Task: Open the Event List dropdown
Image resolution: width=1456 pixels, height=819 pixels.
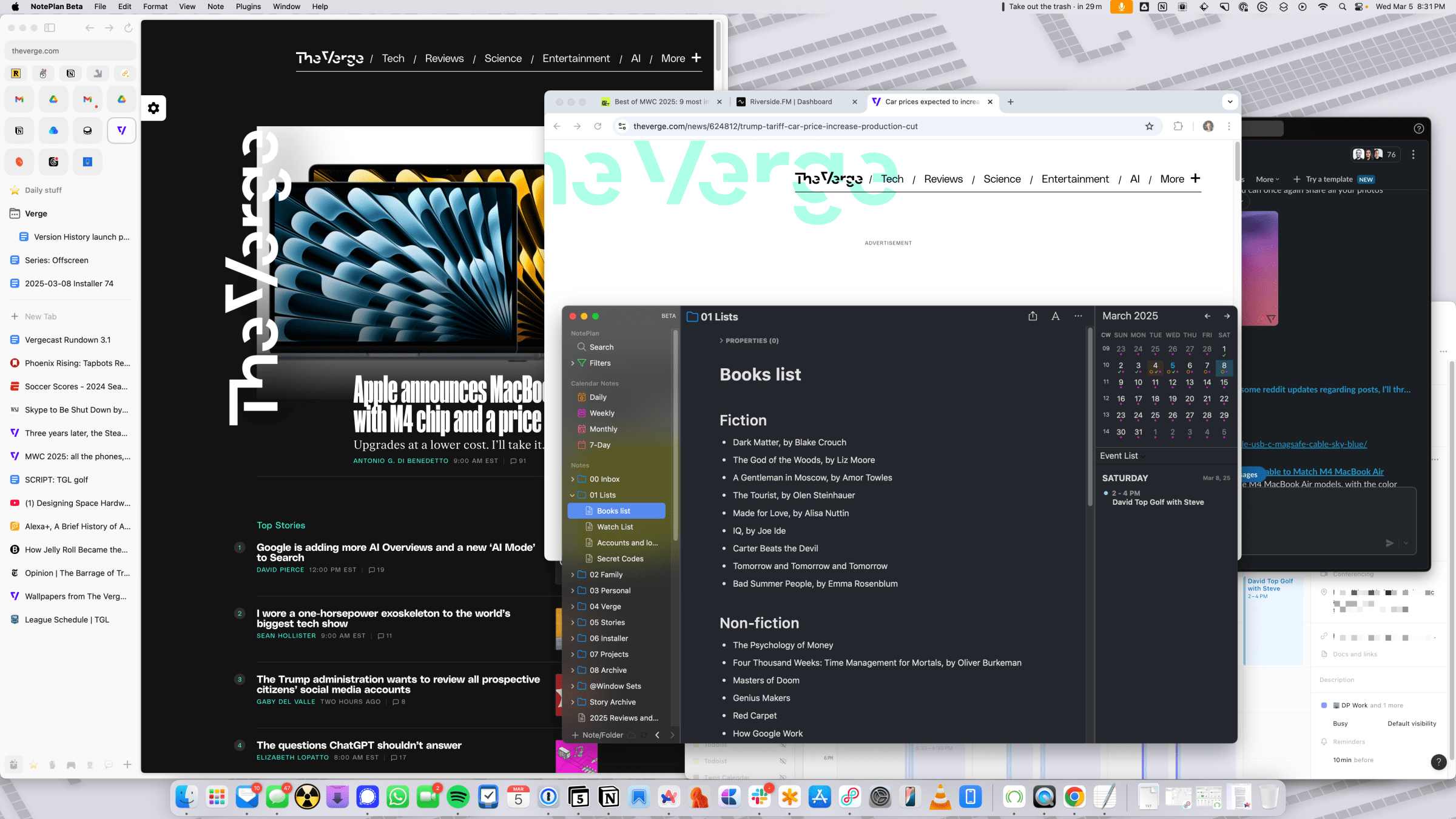Action: coord(1122,456)
